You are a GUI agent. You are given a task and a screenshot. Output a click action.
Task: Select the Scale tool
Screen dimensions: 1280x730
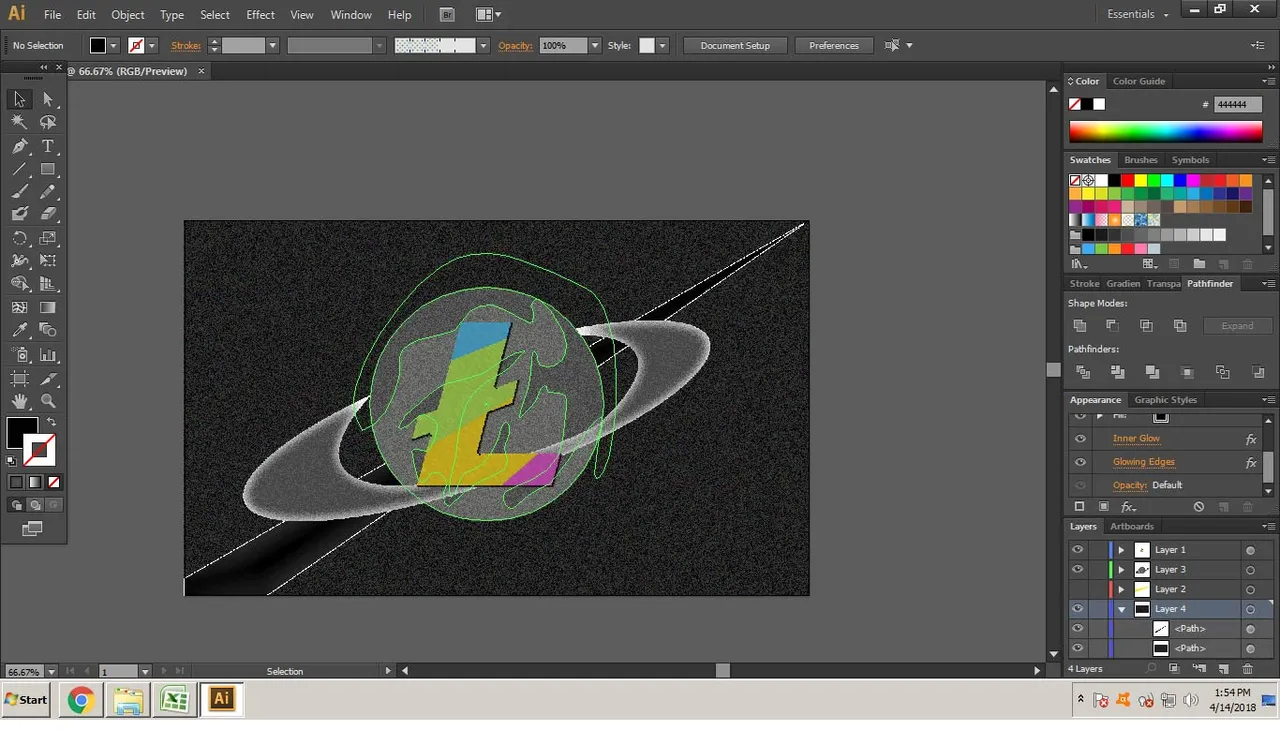[48, 238]
